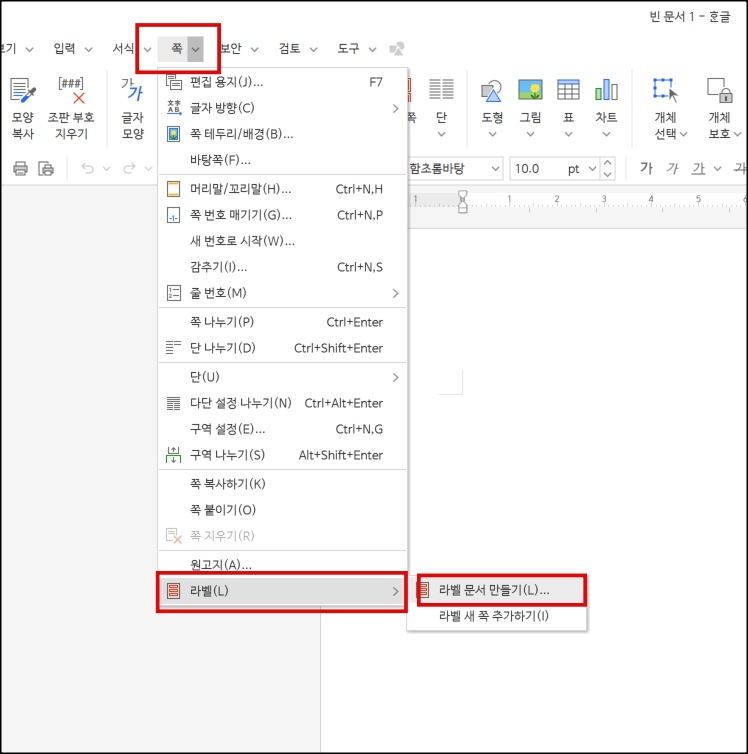Select 바탕쪽(F) menu item

(283, 160)
